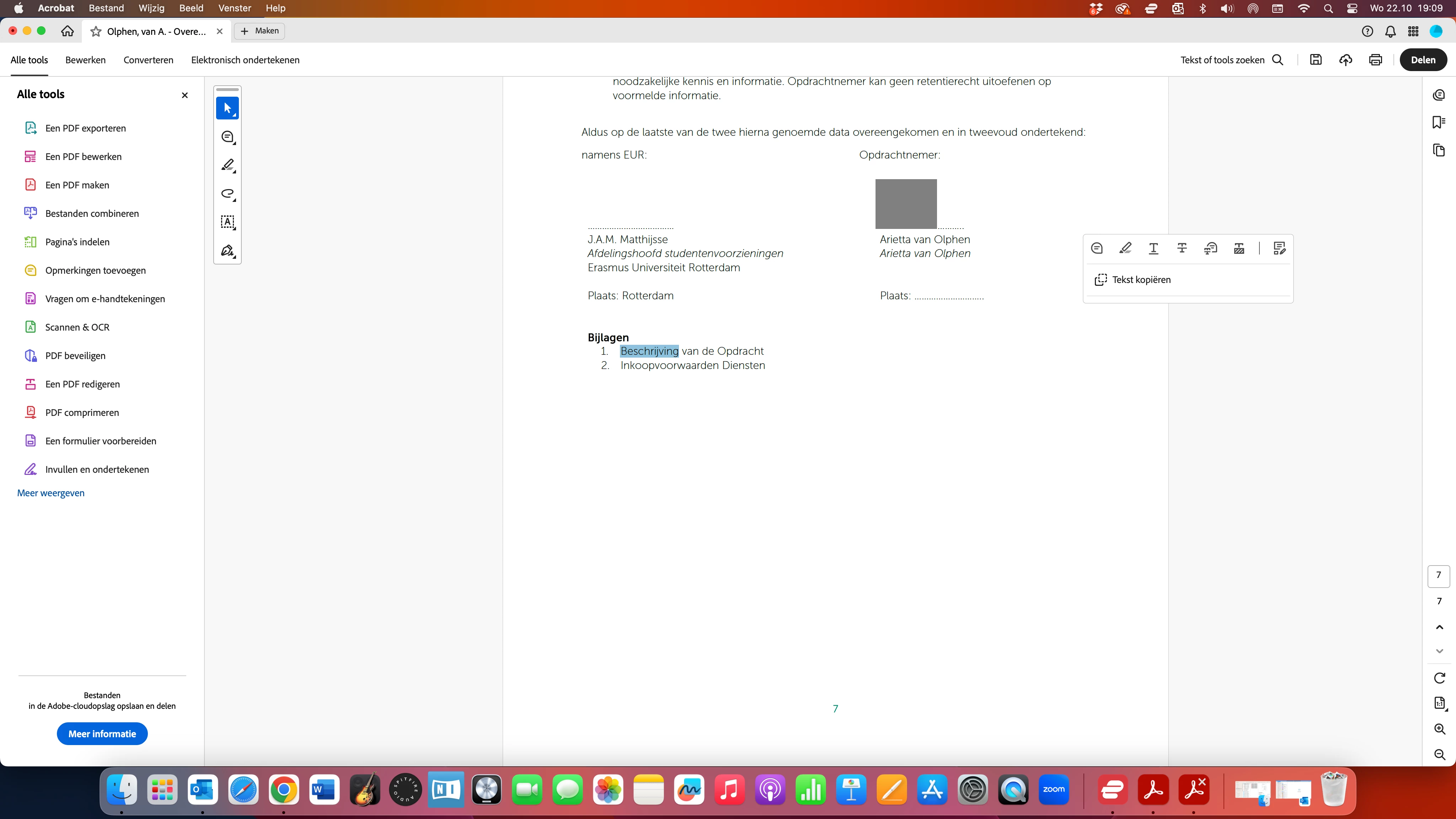Click the underline text icon in popup
This screenshot has width=1456, height=819.
(x=1153, y=248)
